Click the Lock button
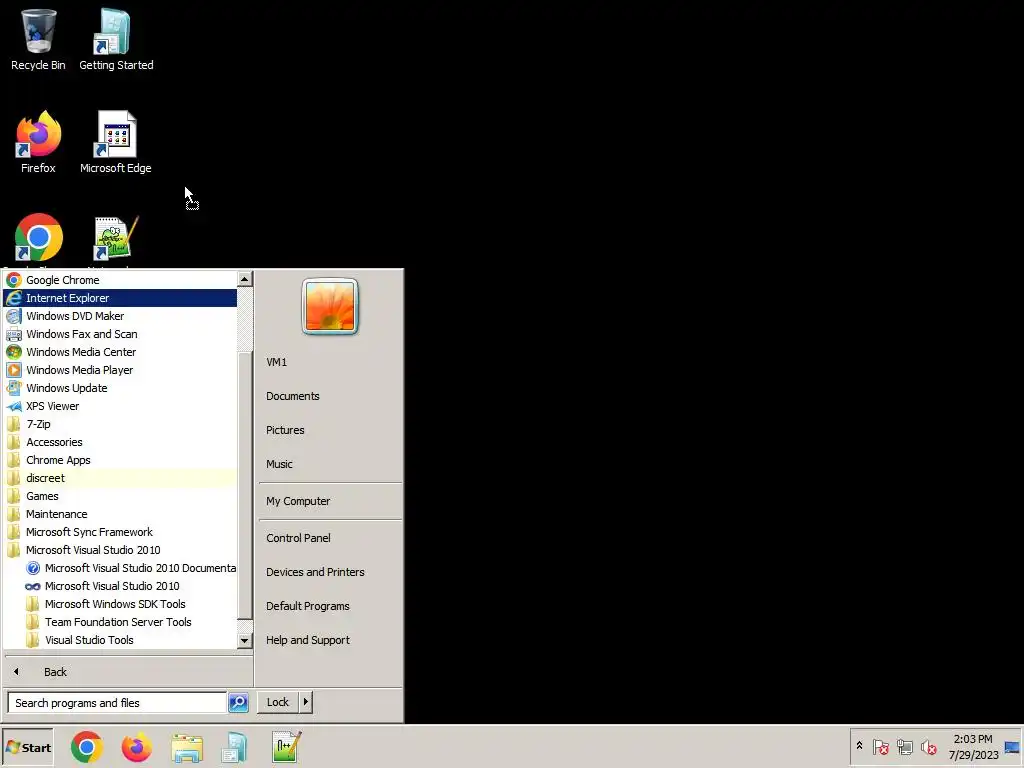Viewport: 1024px width, 768px height. tap(278, 702)
